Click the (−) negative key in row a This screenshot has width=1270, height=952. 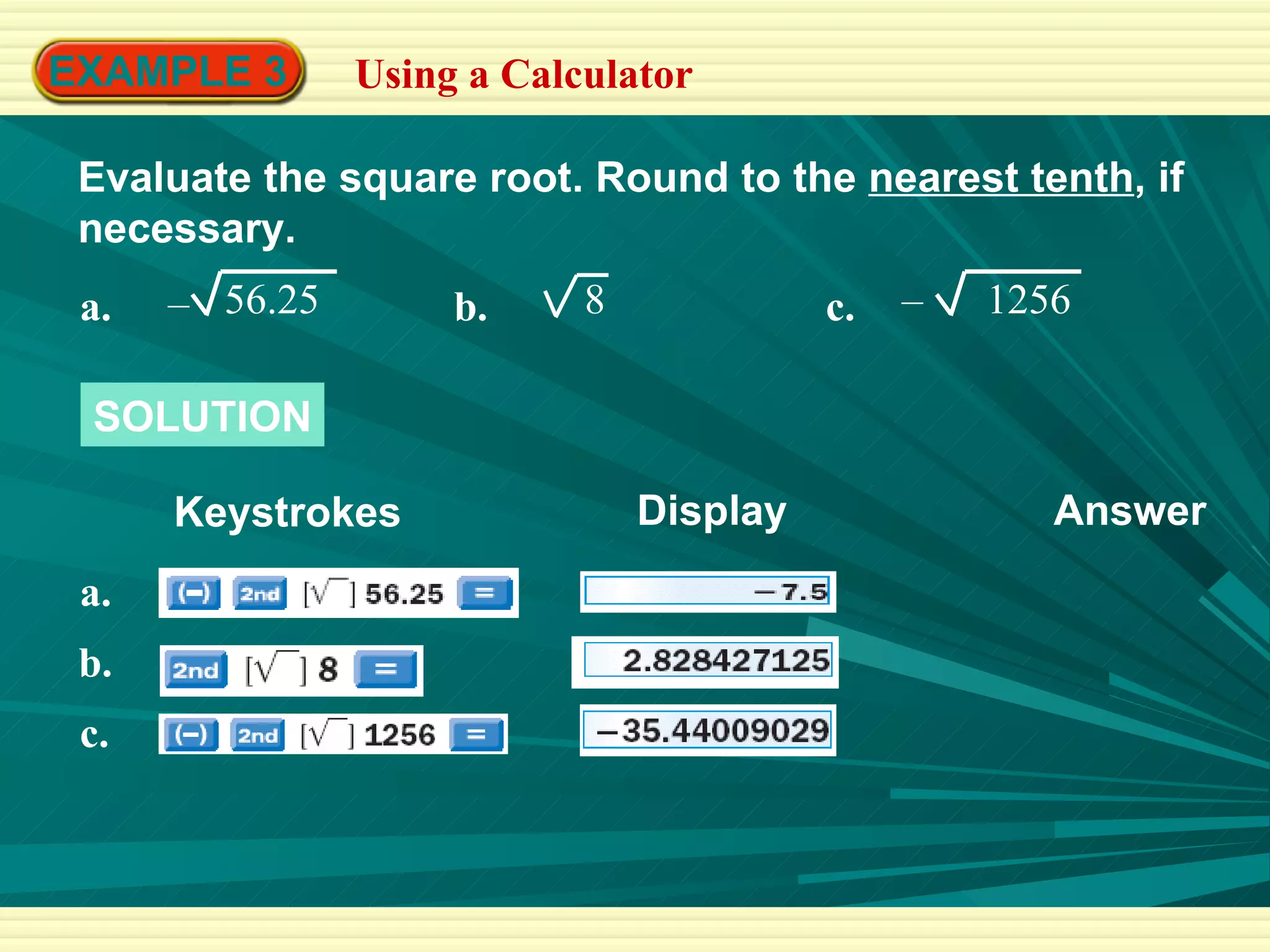click(x=193, y=593)
